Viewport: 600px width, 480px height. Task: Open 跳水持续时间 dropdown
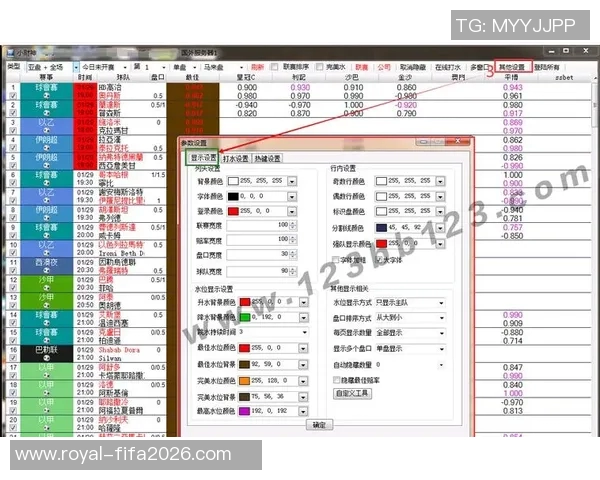pos(305,332)
